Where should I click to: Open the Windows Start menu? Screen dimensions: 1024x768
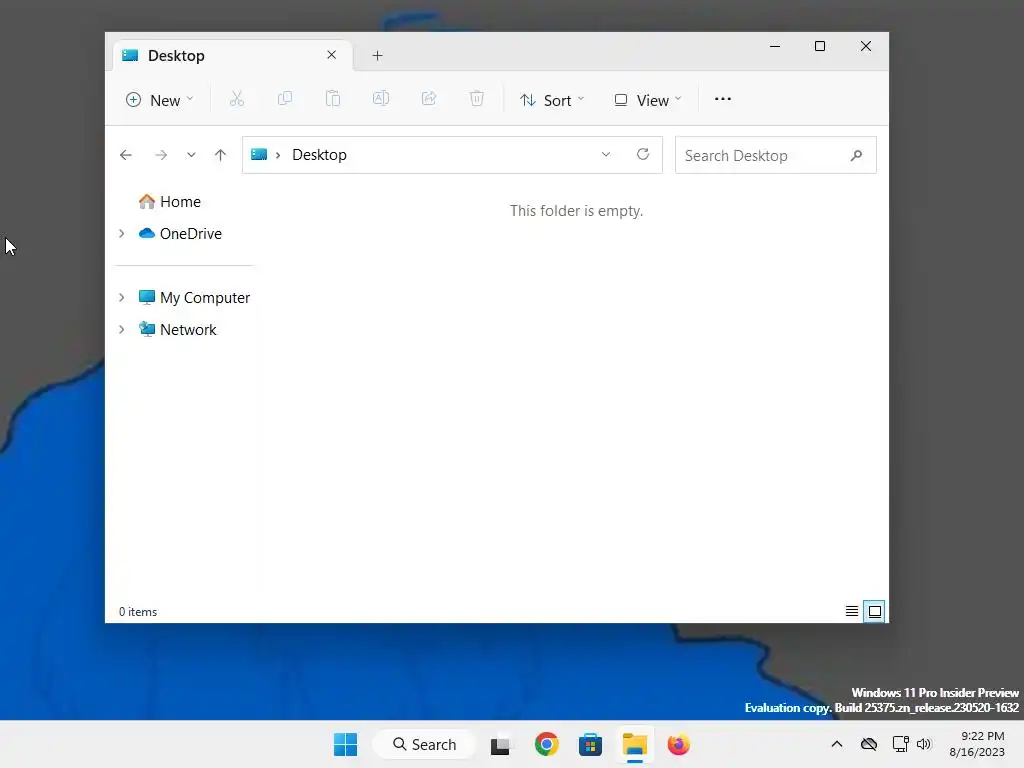click(345, 744)
